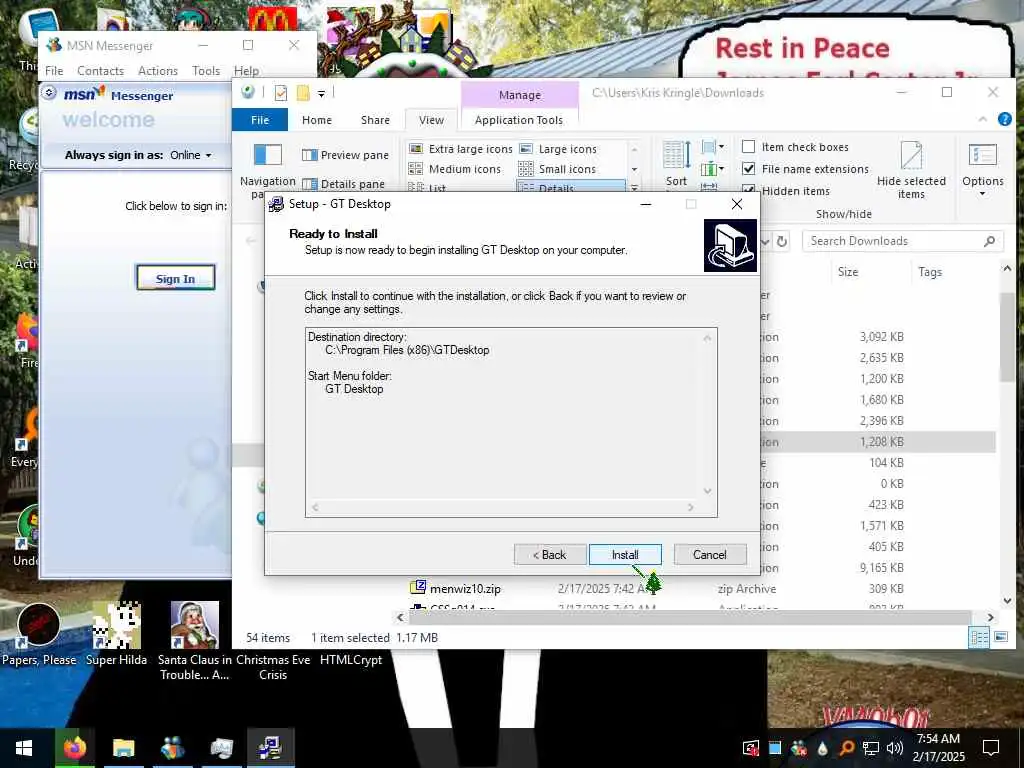Screen dimensions: 1024x768
Task: Open the sign-in status Online dropdown
Action: [x=191, y=155]
